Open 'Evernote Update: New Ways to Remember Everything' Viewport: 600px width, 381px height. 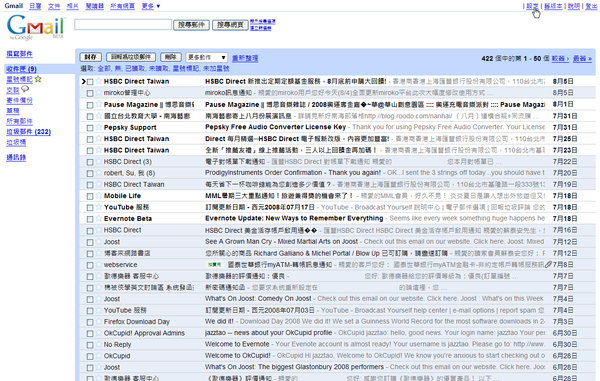tap(294, 218)
